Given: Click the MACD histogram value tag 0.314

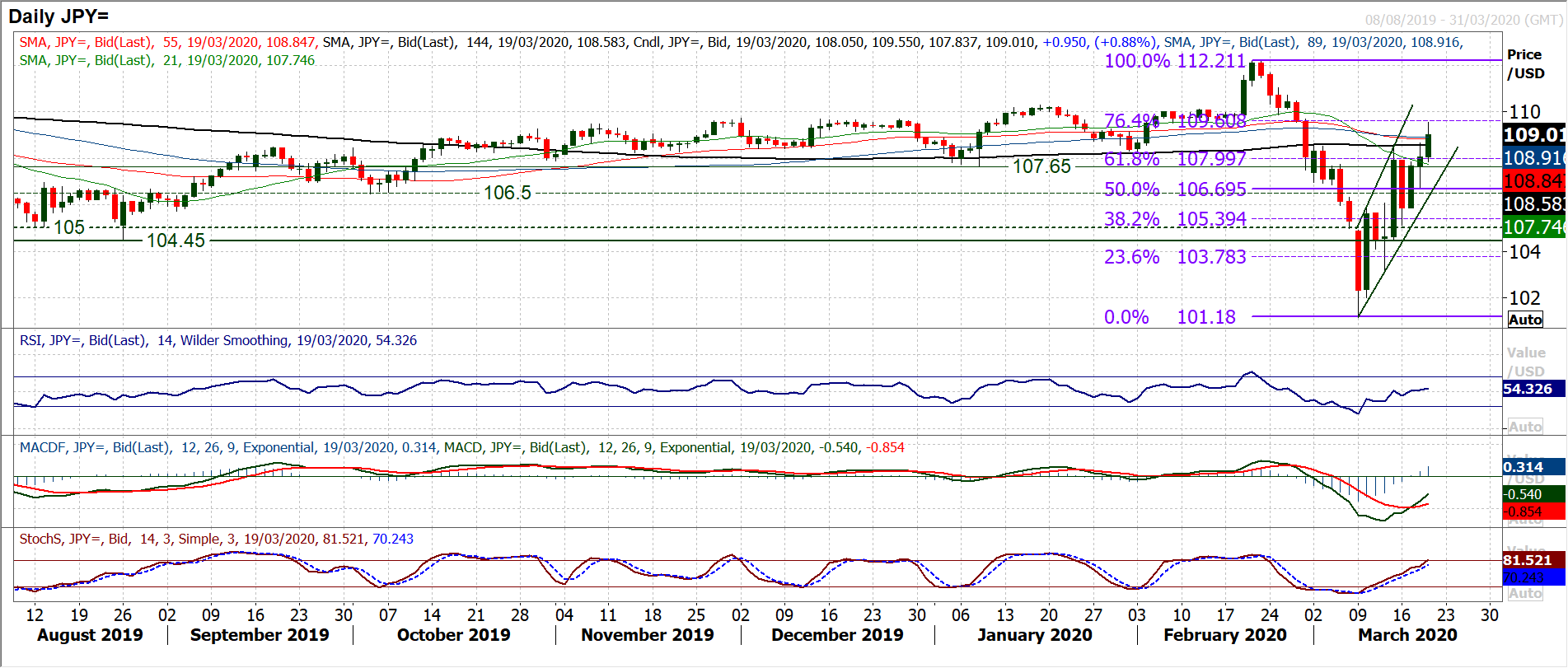Looking at the screenshot, I should [x=1533, y=467].
